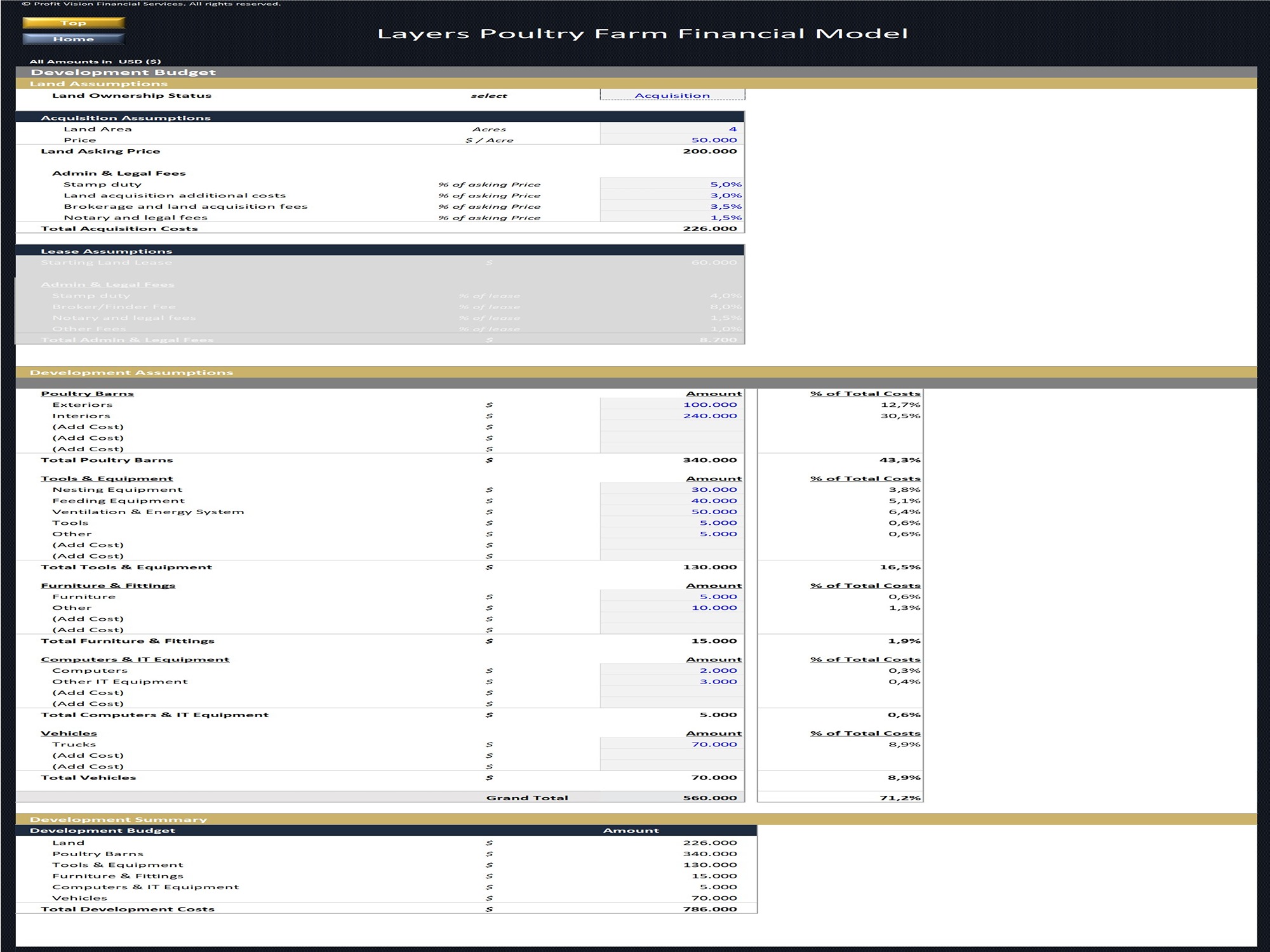Select Feeding Equipment amount 40.000
The width and height of the screenshot is (1270, 952).
[672, 501]
